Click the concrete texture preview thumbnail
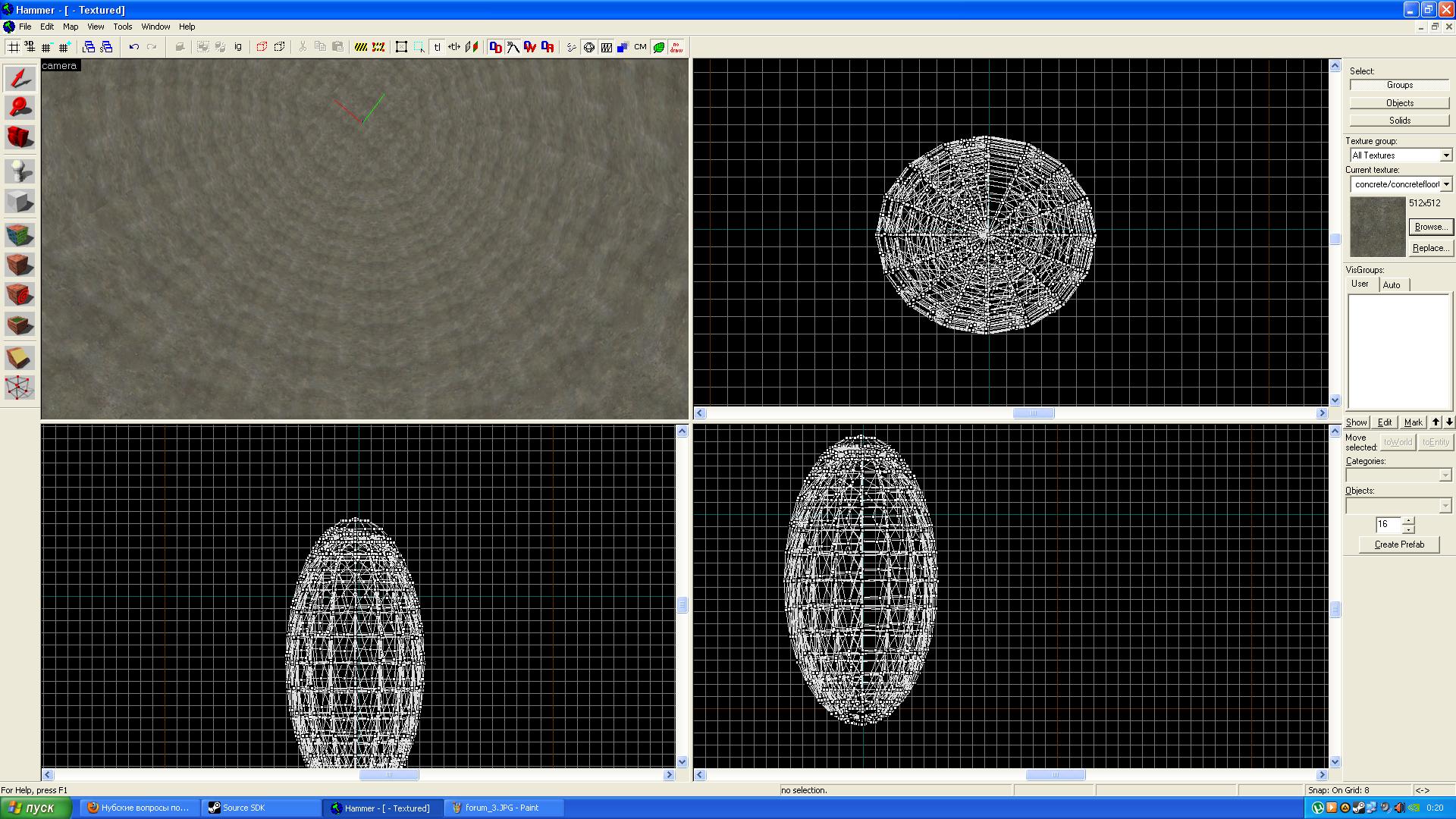 (1377, 227)
